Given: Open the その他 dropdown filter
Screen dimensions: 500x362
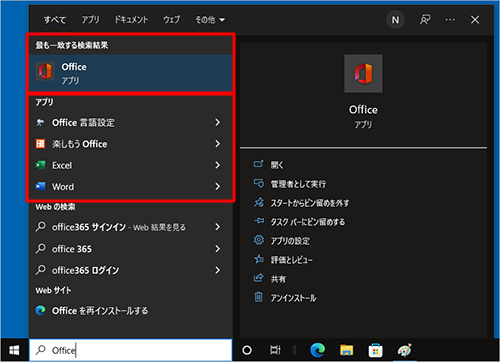Looking at the screenshot, I should point(210,20).
